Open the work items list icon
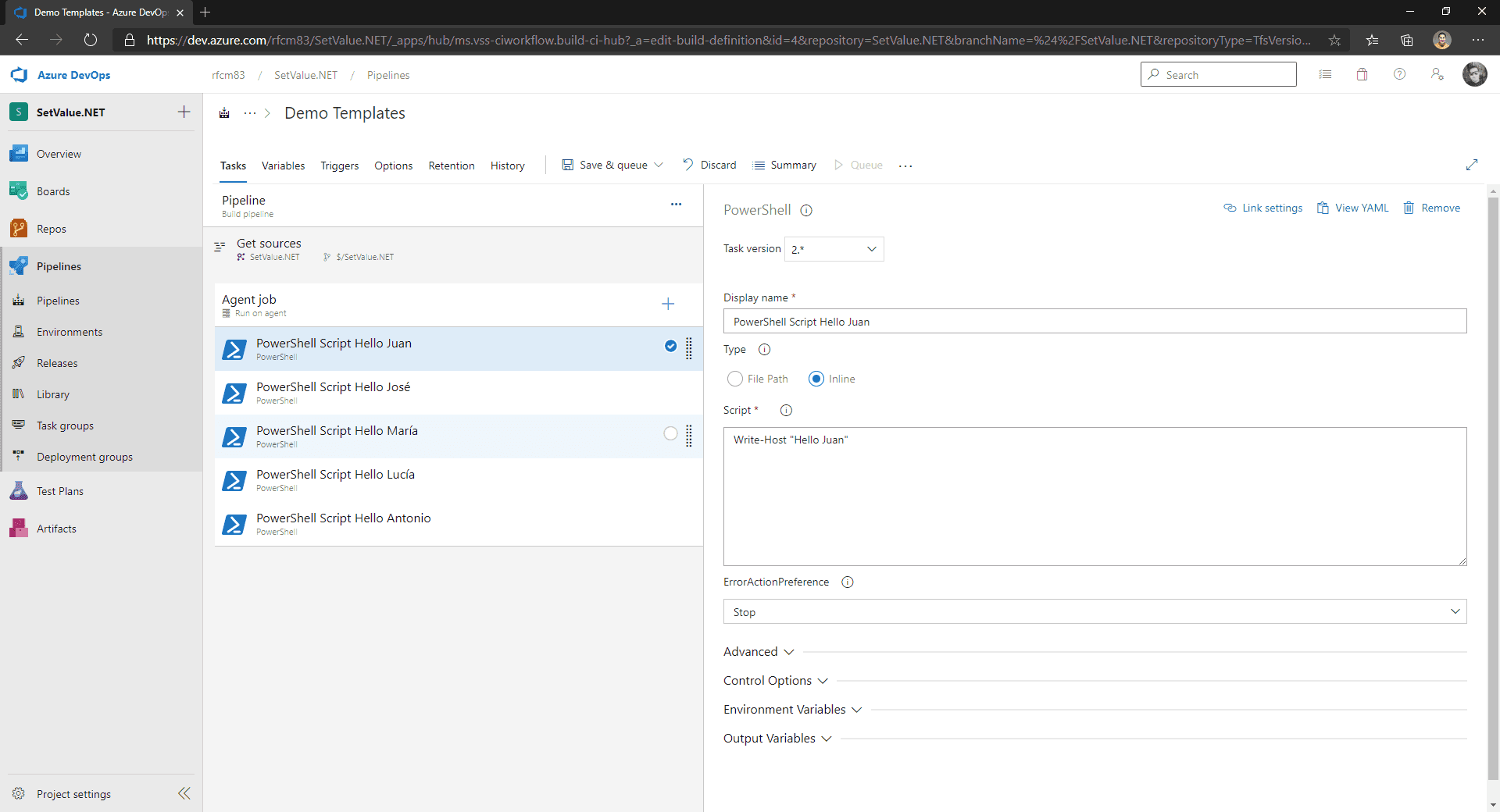 pyautogui.click(x=1325, y=74)
